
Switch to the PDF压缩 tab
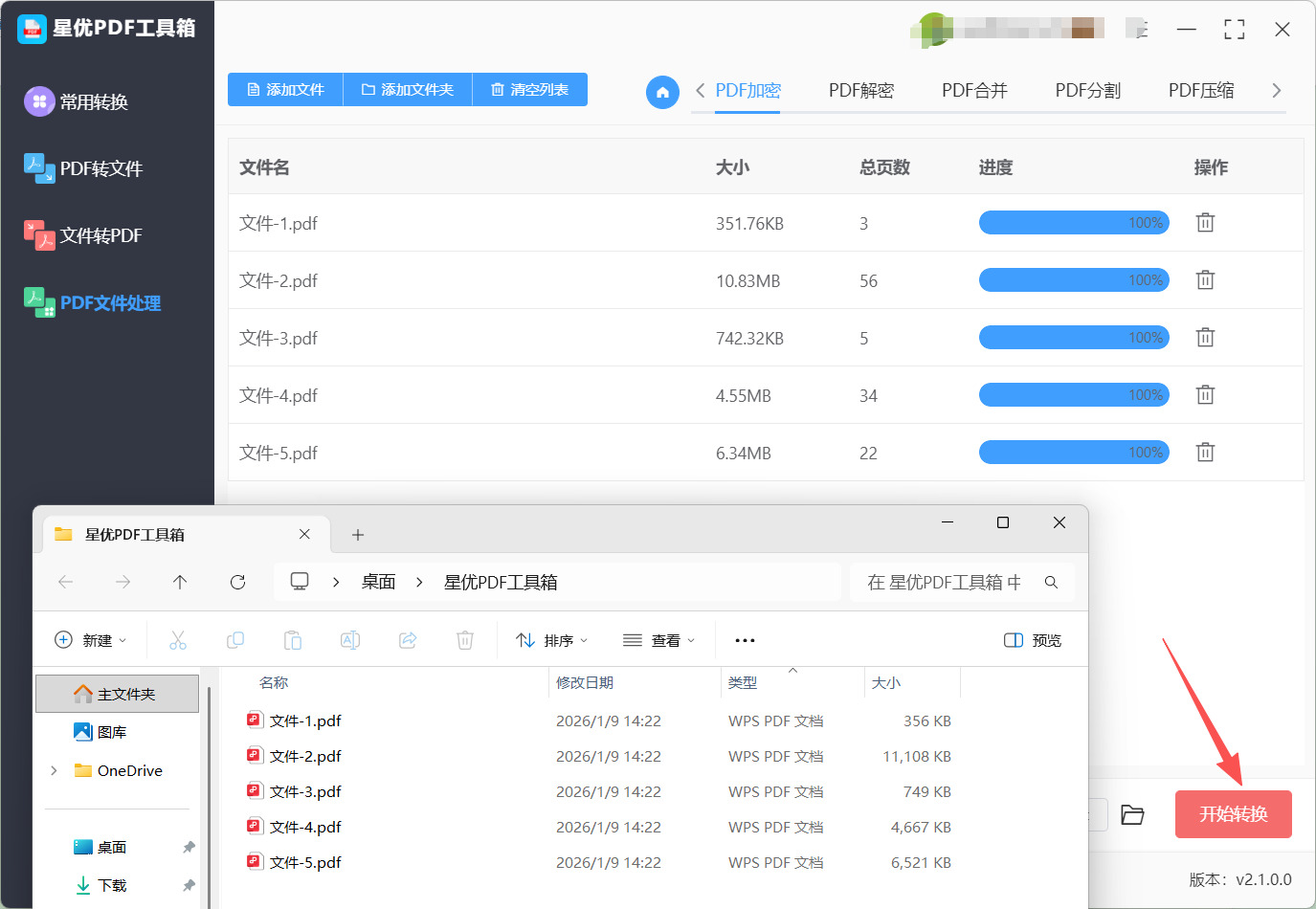pos(1200,91)
